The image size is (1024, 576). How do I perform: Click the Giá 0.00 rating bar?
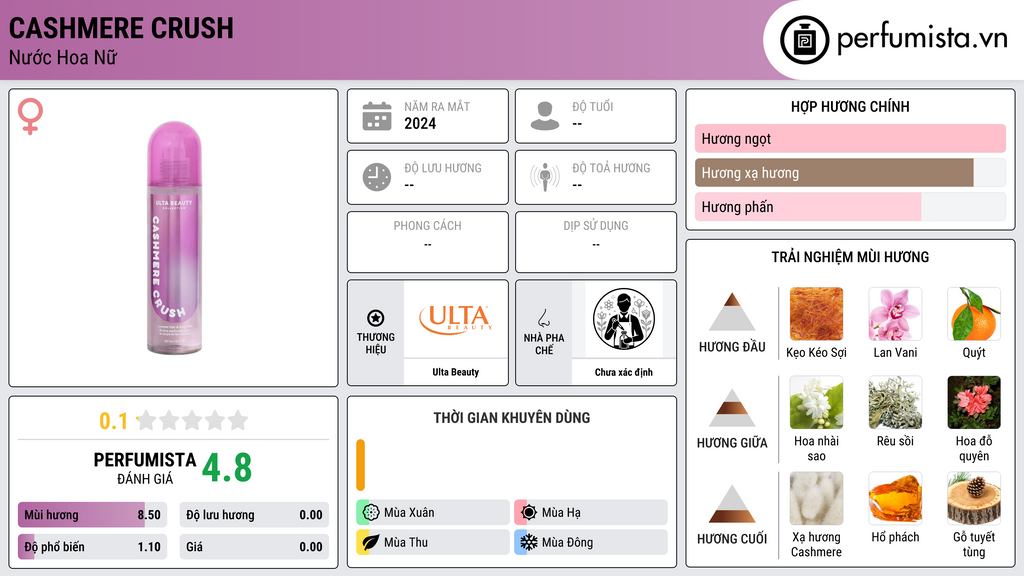[x=254, y=547]
